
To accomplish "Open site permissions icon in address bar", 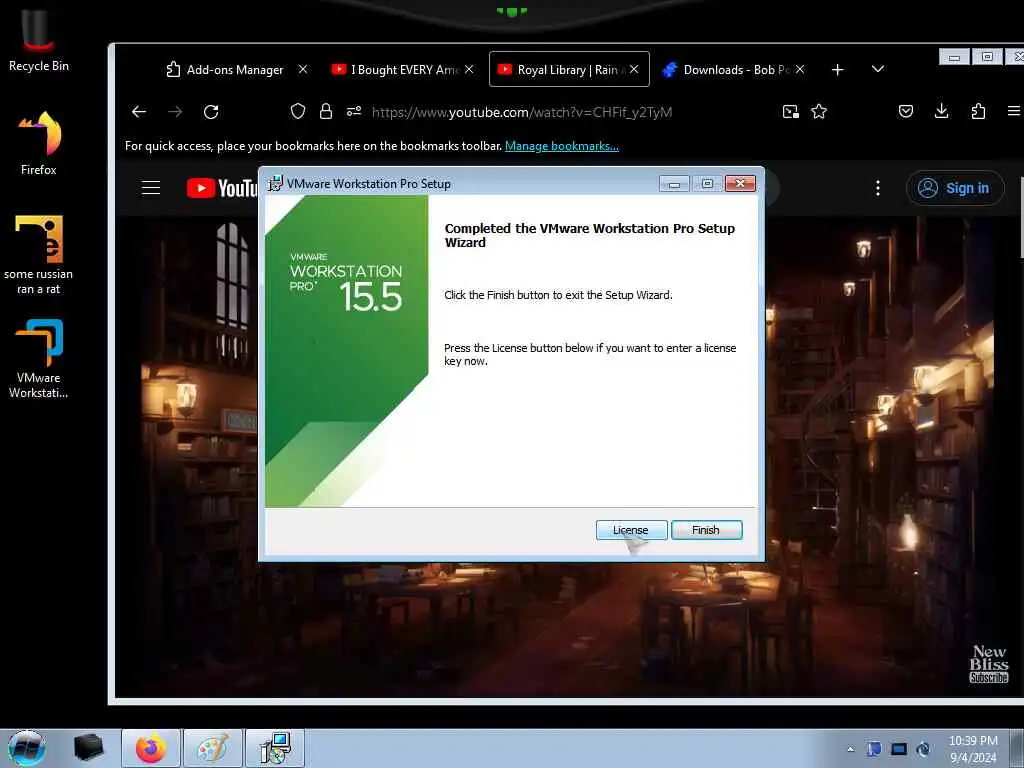I will (354, 112).
